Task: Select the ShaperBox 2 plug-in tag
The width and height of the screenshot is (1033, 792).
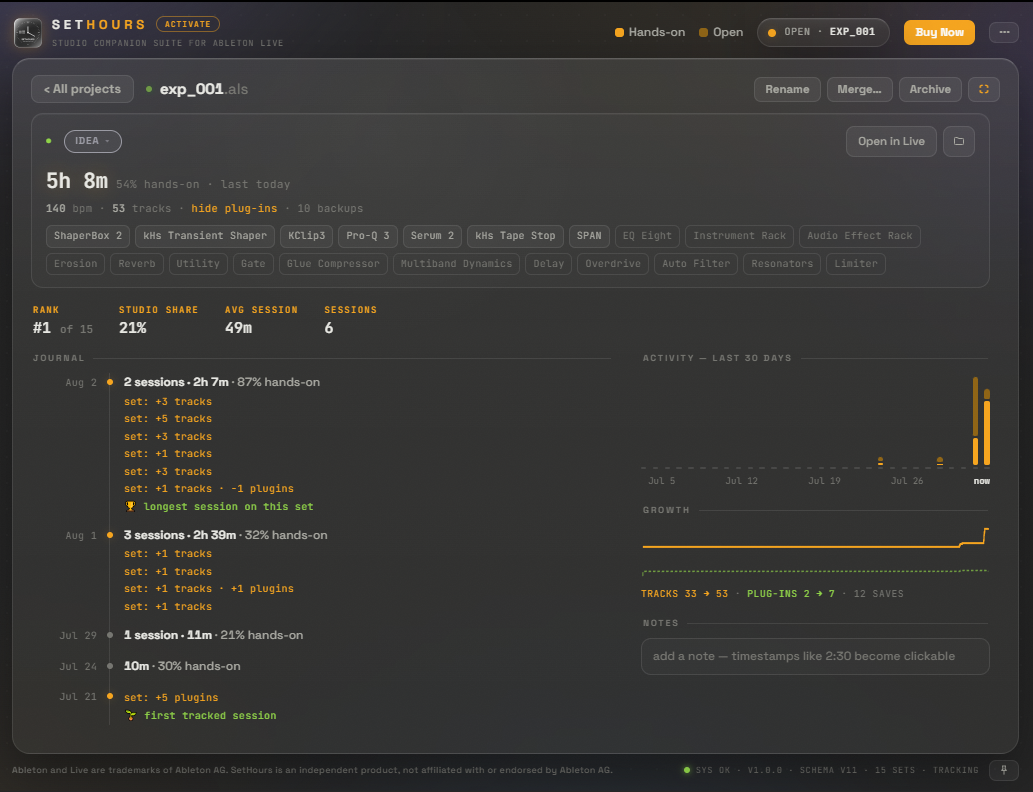Action: (x=88, y=236)
